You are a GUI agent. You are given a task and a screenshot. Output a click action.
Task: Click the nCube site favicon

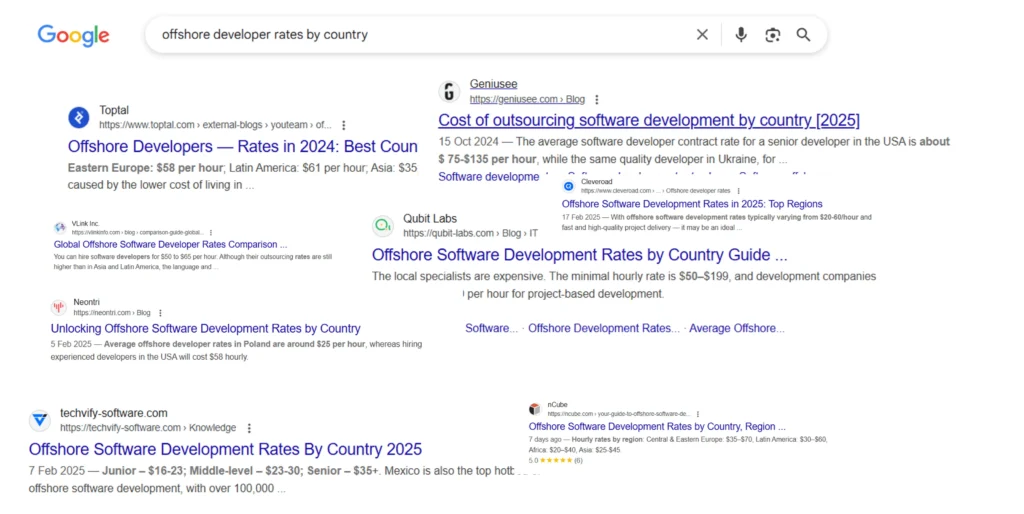535,409
